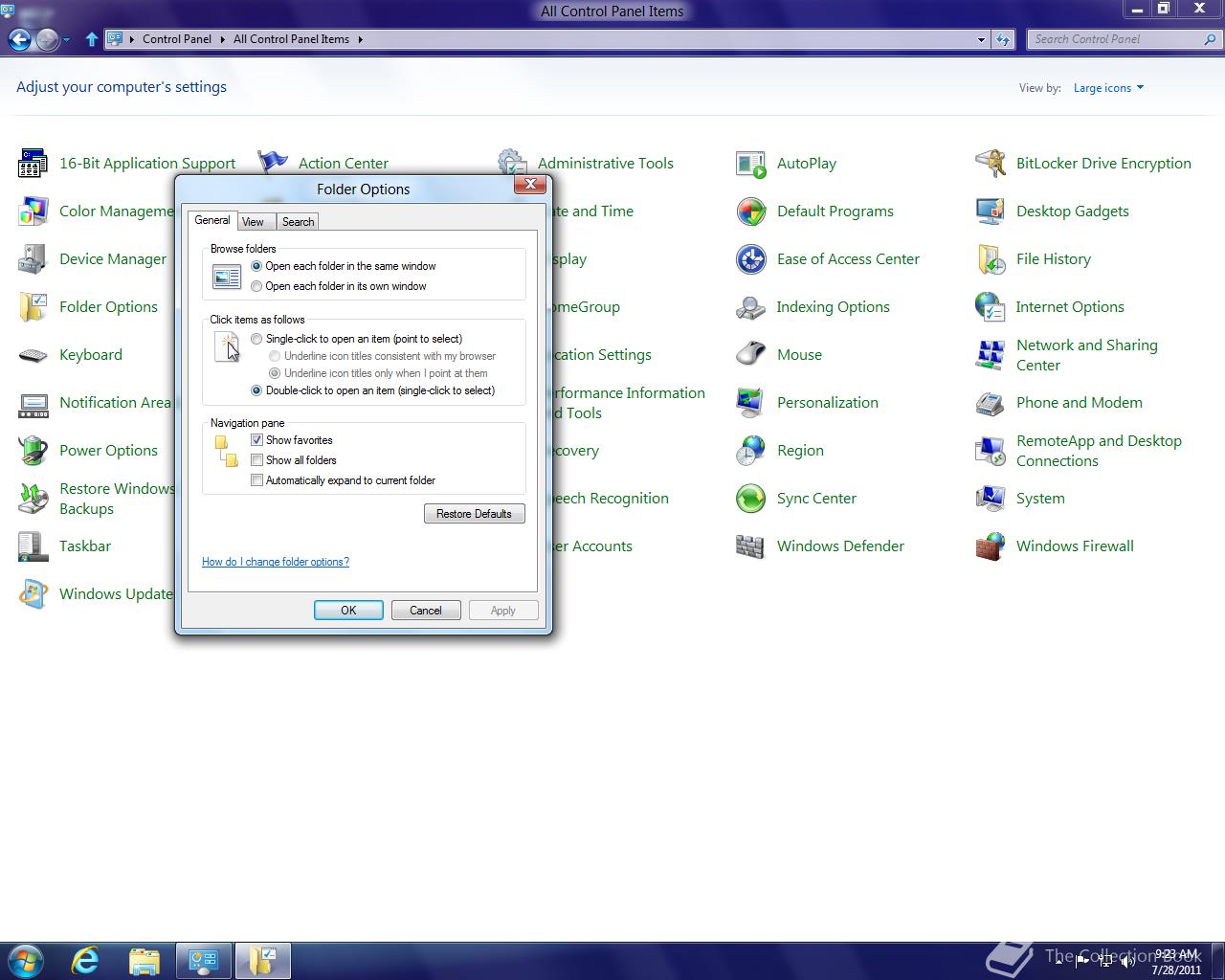Go up one level with Up arrow
This screenshot has width=1225, height=980.
click(x=91, y=39)
